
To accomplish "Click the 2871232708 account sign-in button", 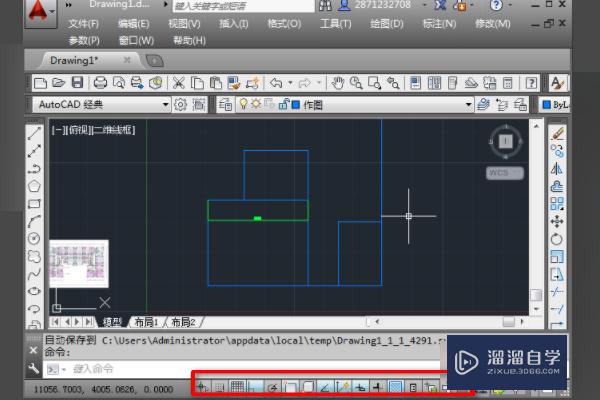I will tap(374, 5).
